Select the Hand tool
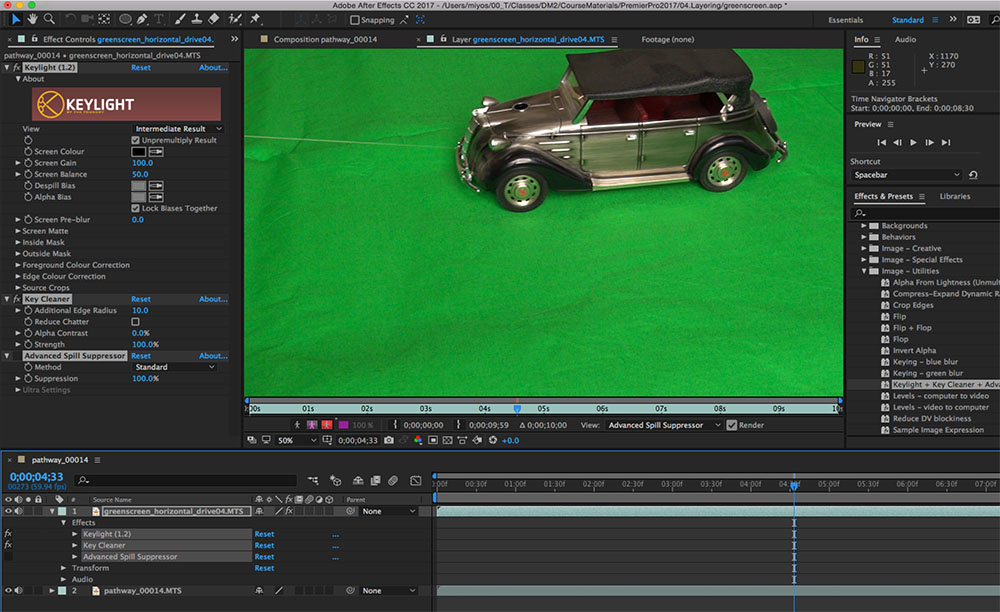This screenshot has width=1000, height=612. click(x=32, y=19)
